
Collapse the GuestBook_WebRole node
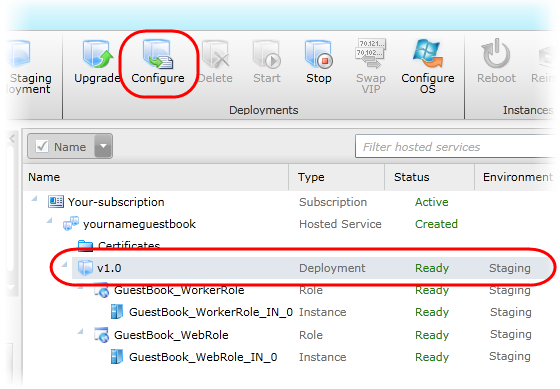pos(80,331)
